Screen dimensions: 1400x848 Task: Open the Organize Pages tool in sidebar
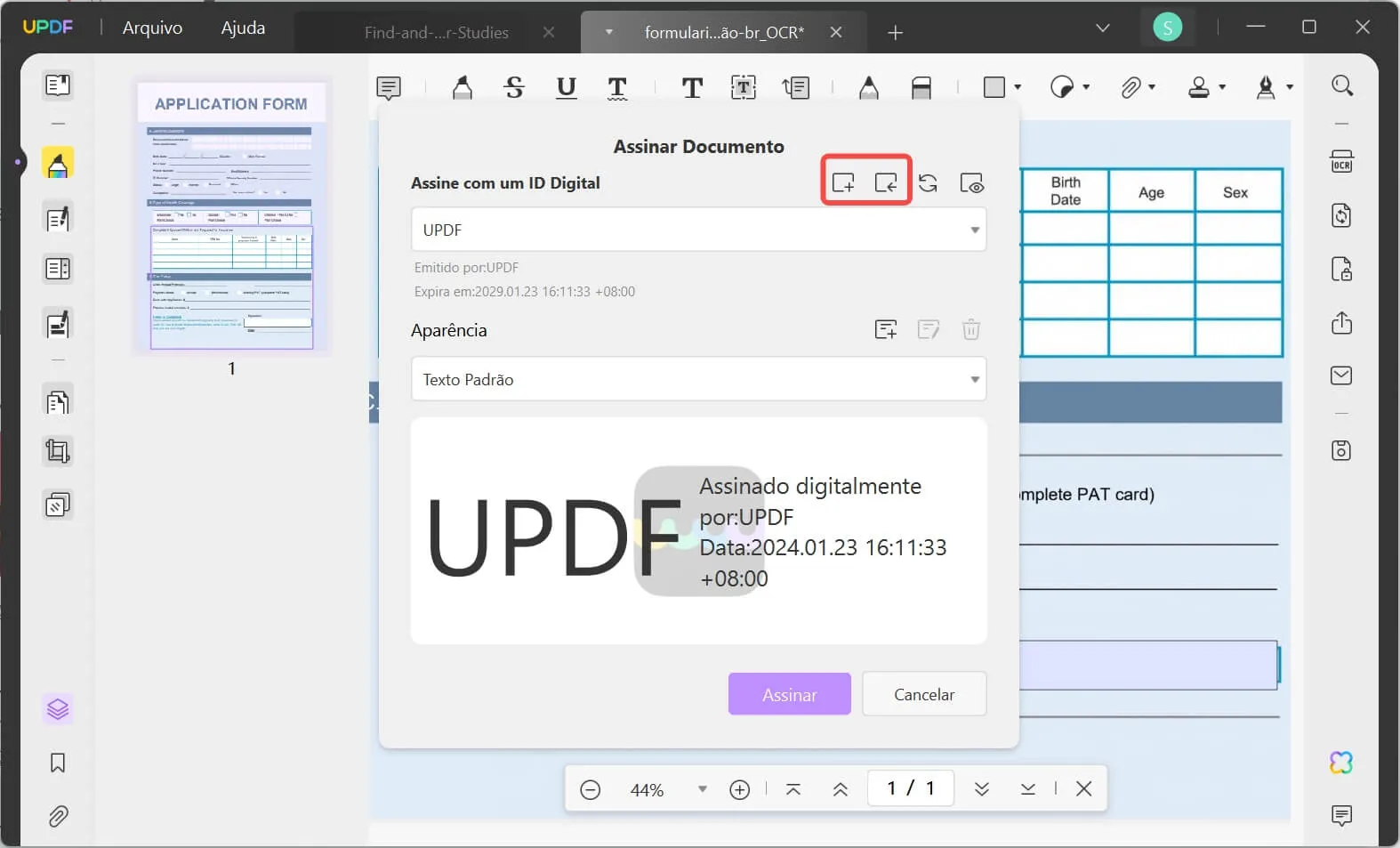pos(58,402)
